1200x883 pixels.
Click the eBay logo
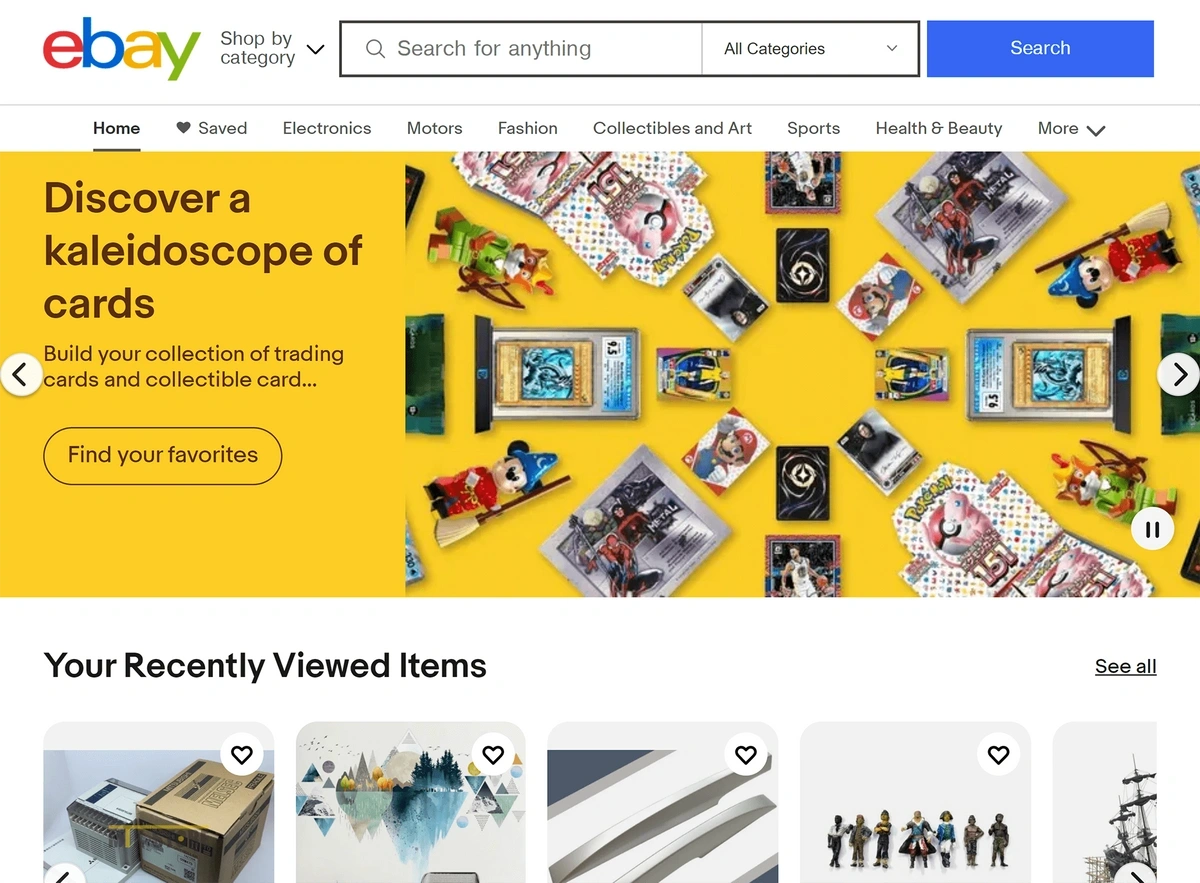point(121,48)
